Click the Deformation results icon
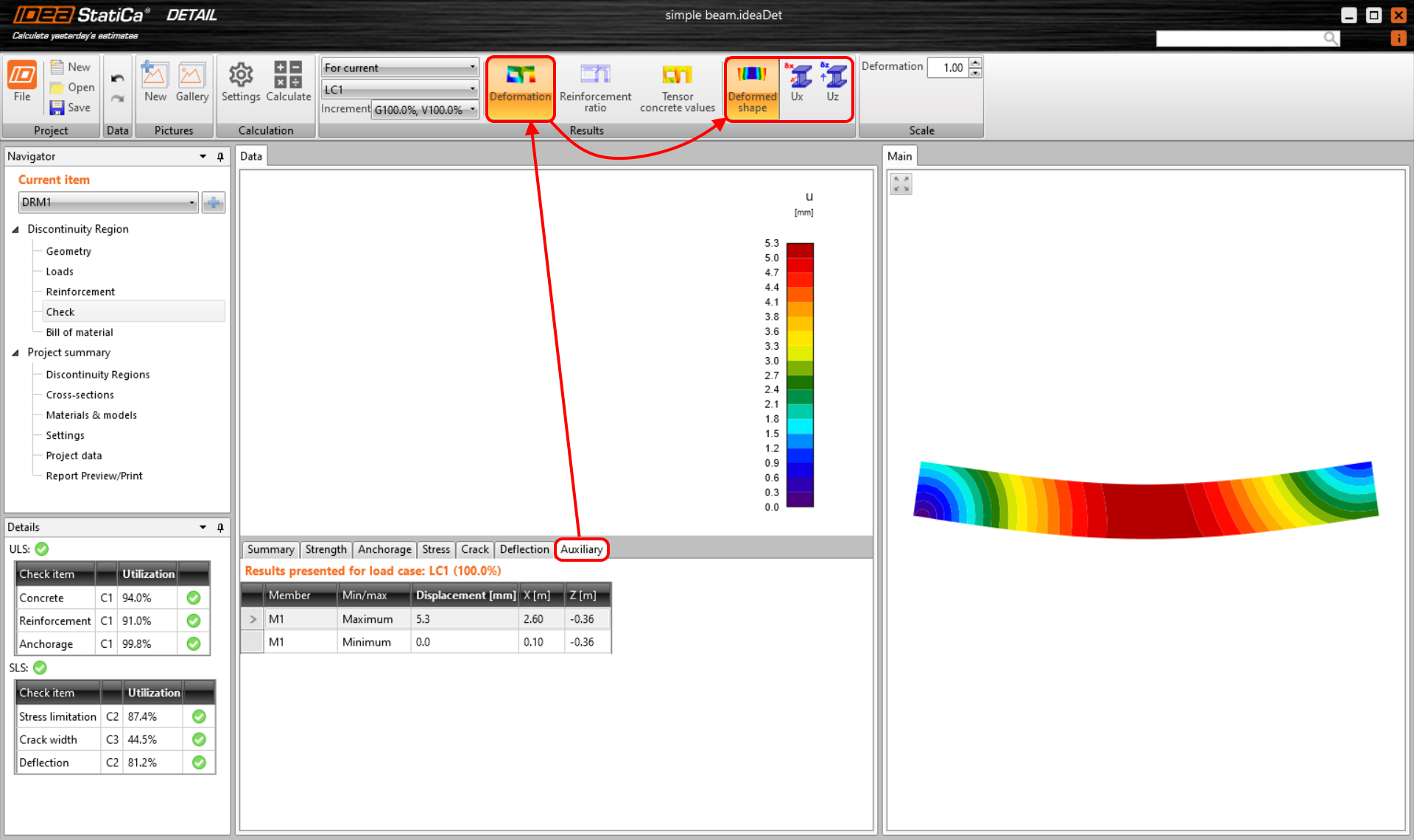1414x840 pixels. (x=520, y=84)
